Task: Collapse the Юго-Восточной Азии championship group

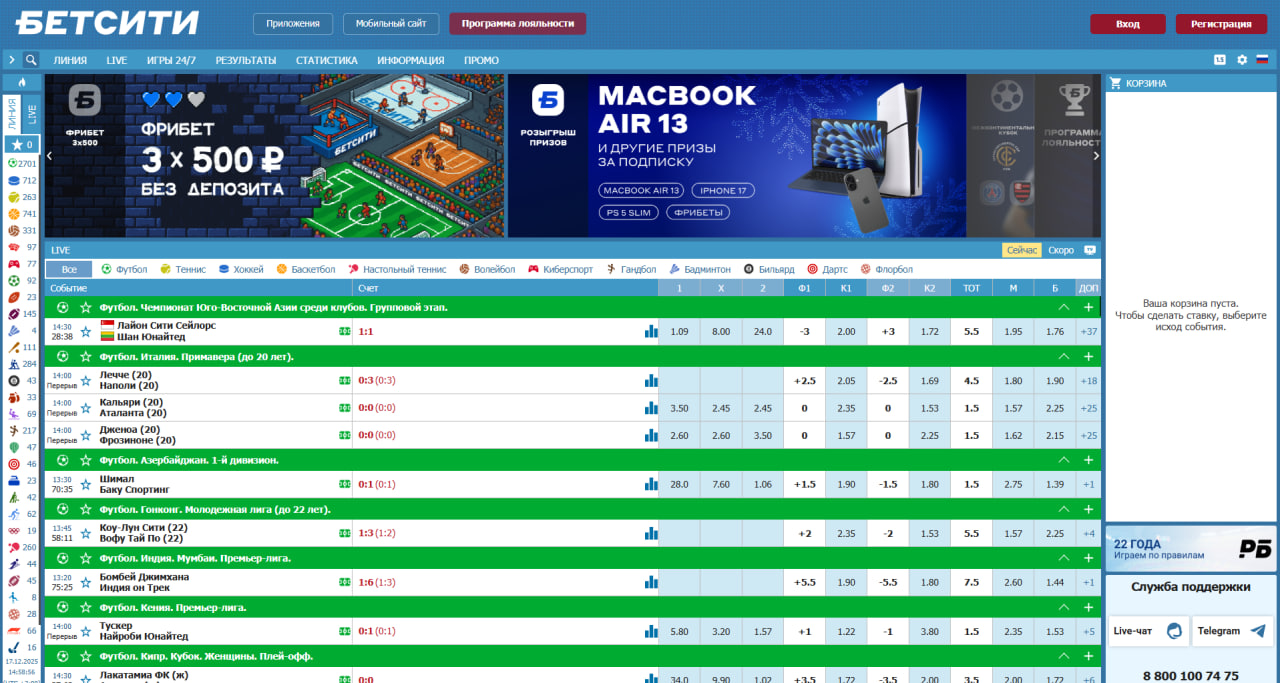Action: [1064, 307]
